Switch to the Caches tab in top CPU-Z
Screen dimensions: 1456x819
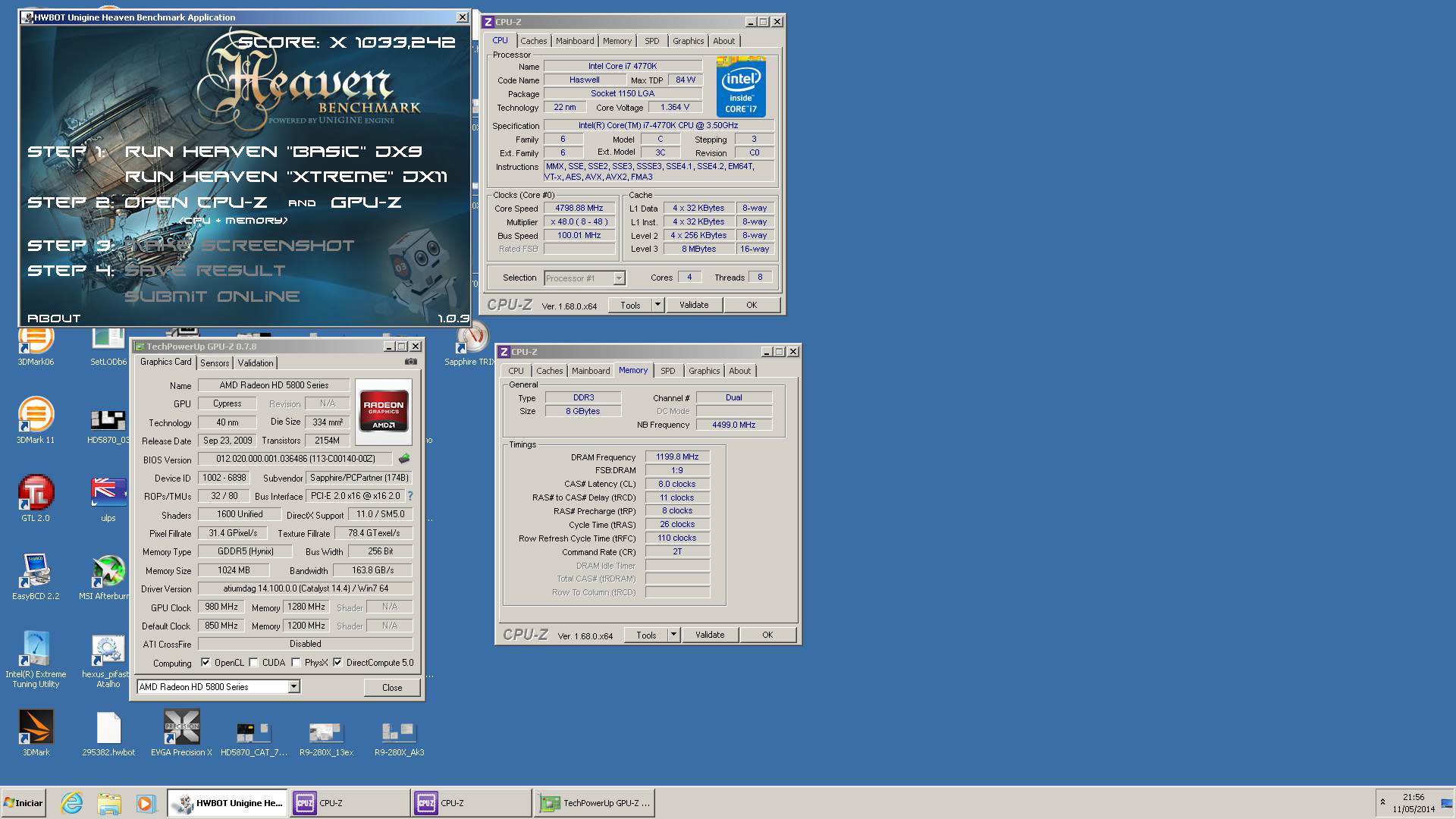point(533,41)
